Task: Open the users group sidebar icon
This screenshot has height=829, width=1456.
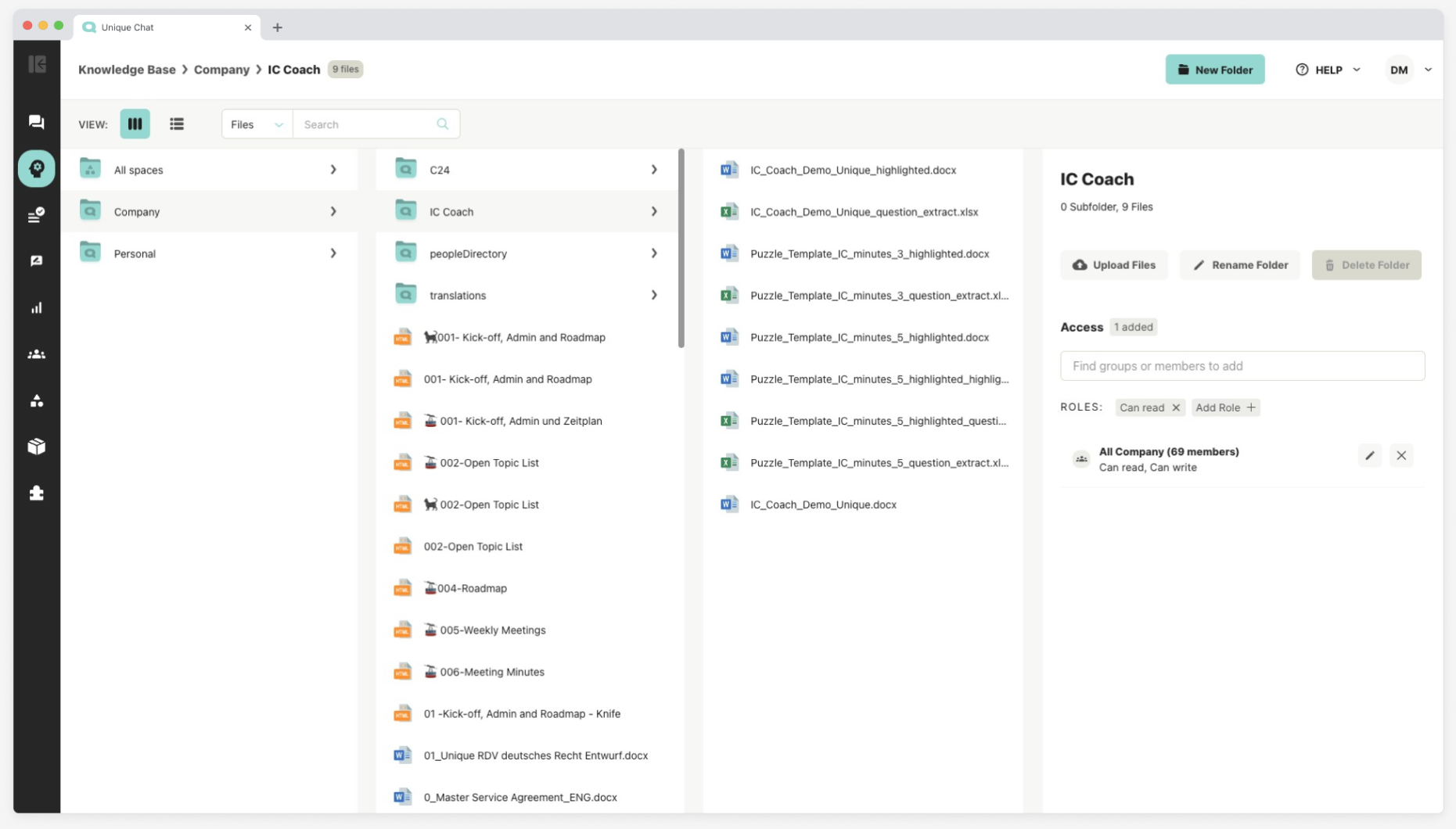Action: tap(36, 354)
